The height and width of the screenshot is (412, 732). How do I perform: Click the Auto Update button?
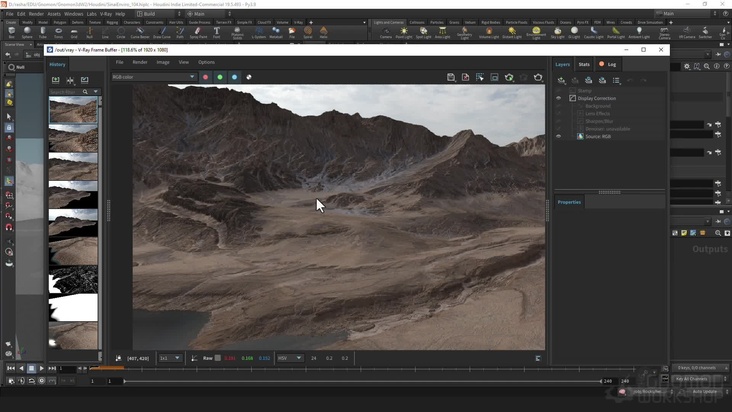[704, 391]
